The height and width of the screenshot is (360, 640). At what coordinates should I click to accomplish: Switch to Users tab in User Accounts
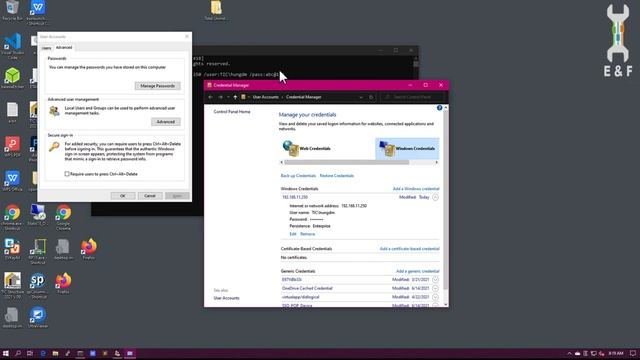pyautogui.click(x=47, y=48)
